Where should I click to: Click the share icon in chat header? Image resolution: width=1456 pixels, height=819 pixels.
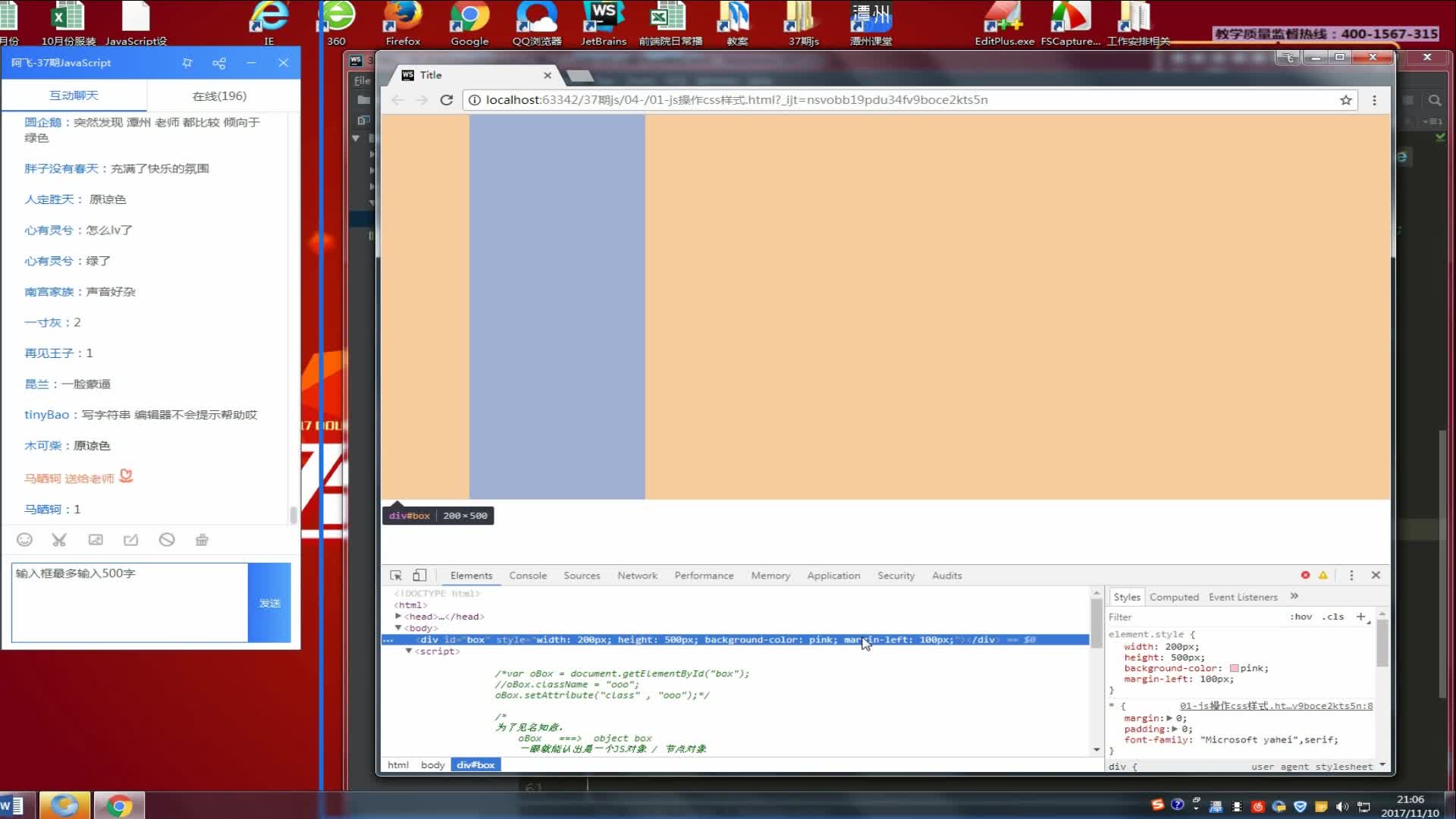pyautogui.click(x=219, y=63)
